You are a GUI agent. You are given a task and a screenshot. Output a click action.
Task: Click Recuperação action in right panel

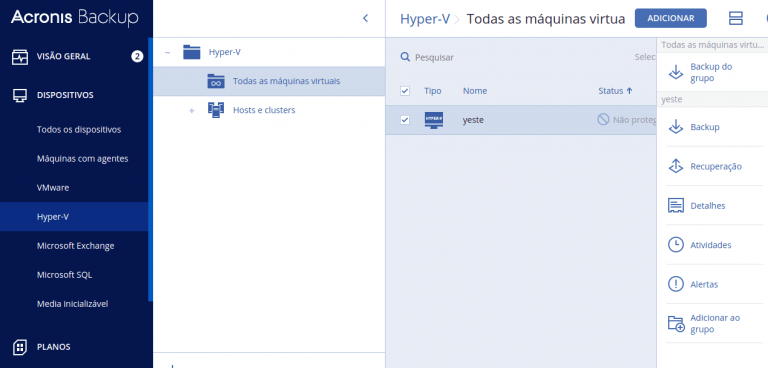[716, 166]
